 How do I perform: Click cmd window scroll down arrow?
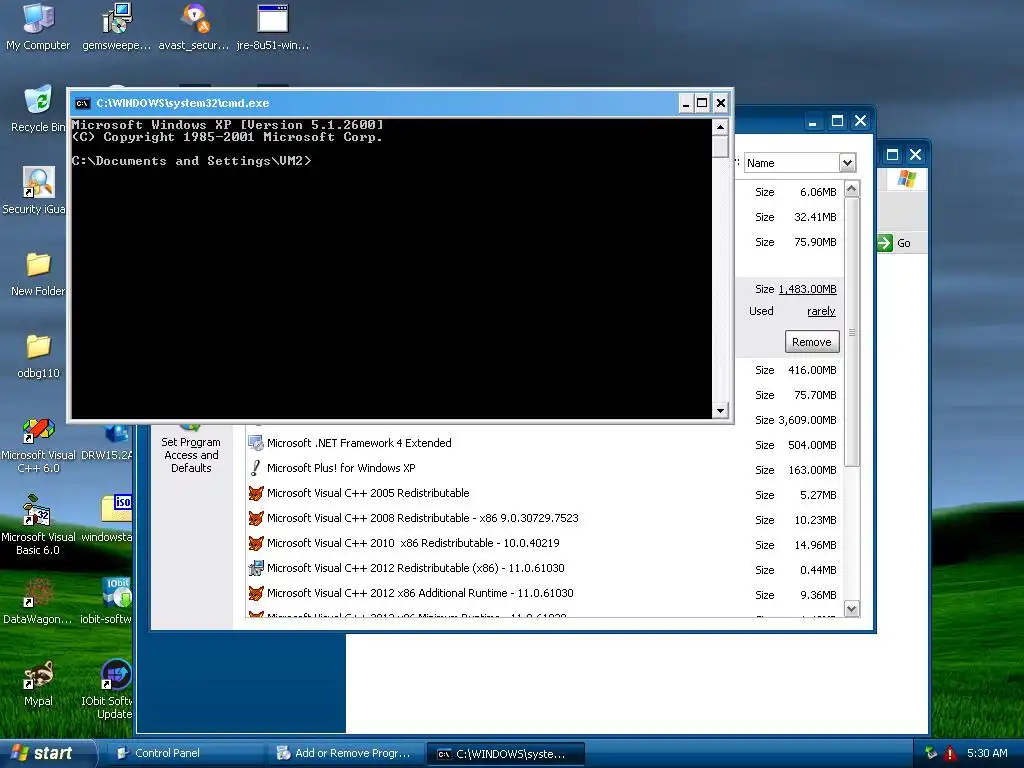tap(720, 411)
